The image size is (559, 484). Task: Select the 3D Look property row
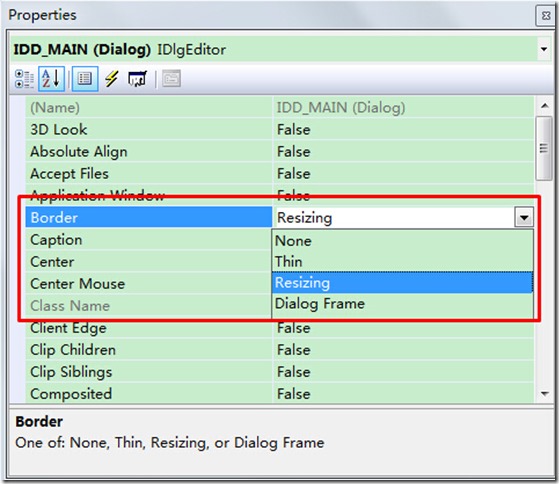pyautogui.click(x=280, y=129)
